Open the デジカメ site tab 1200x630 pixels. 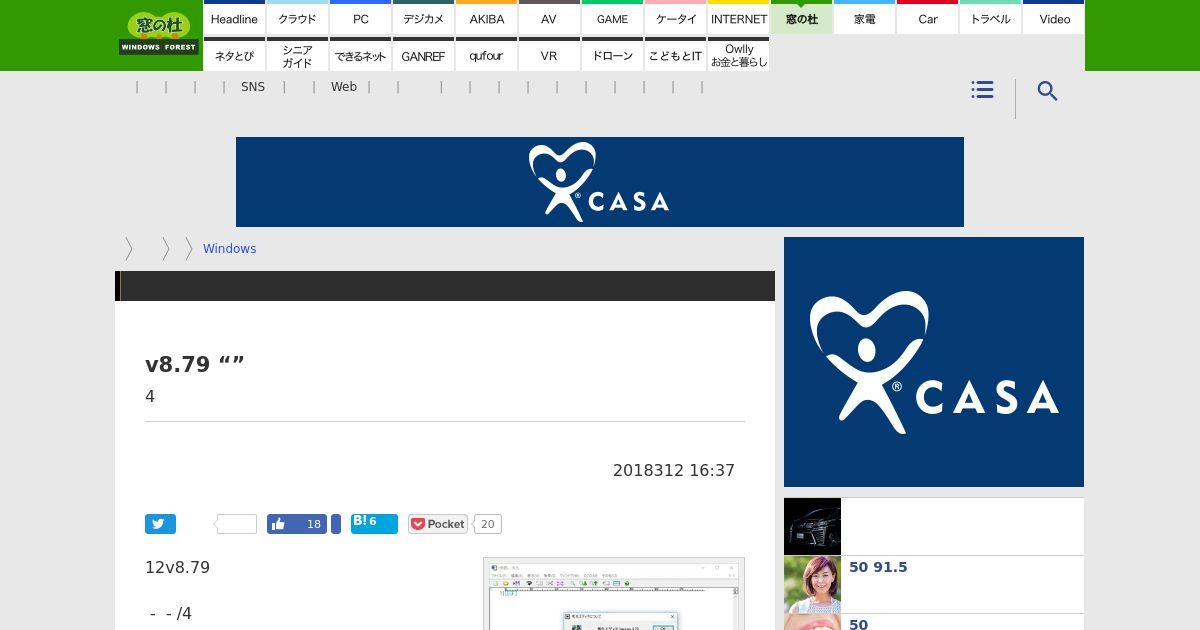[423, 17]
